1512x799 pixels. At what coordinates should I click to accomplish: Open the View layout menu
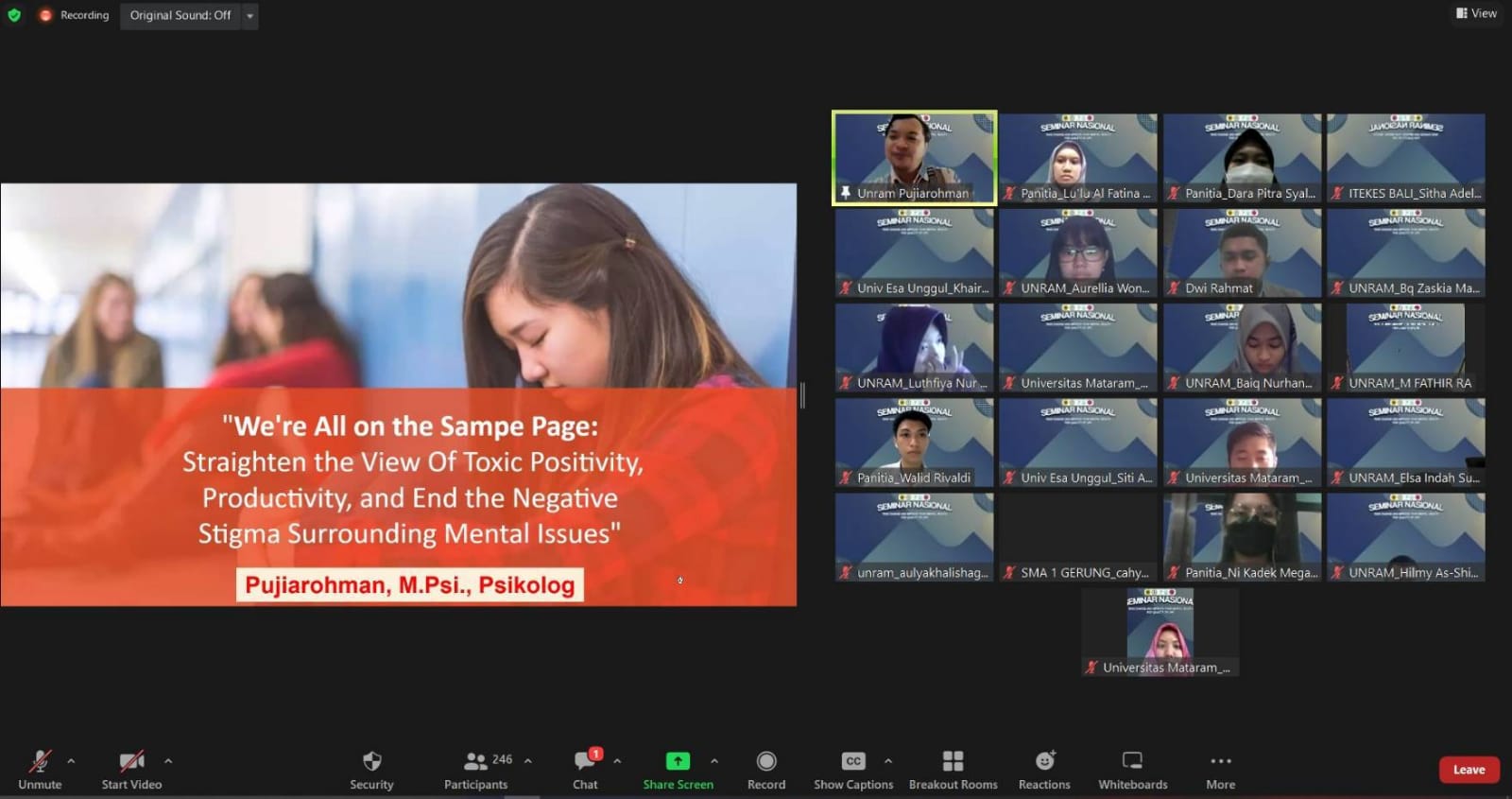coord(1476,13)
